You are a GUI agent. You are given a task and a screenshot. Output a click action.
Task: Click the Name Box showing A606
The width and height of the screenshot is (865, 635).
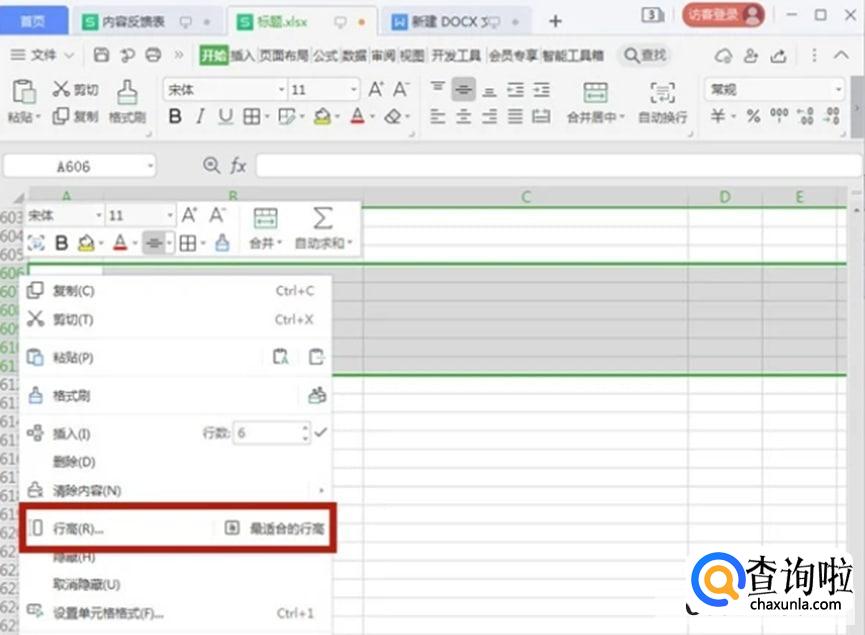coord(70,165)
